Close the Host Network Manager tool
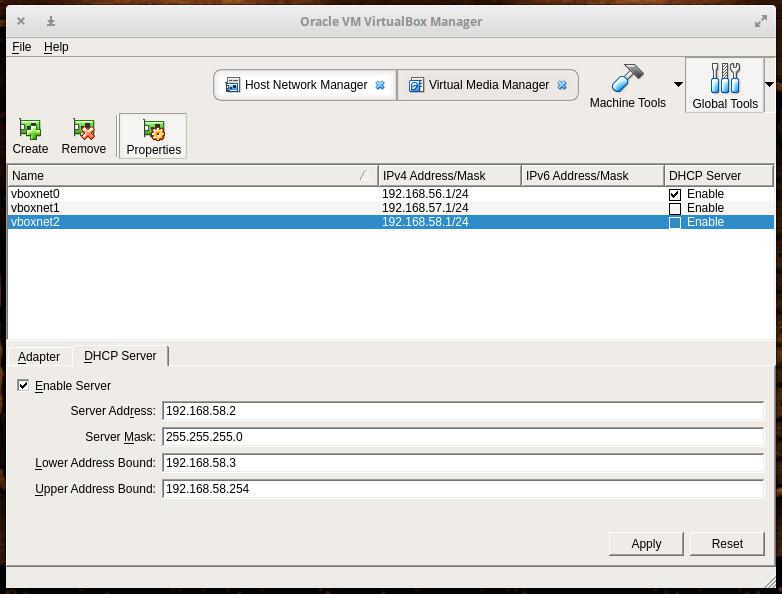782x594 pixels. coord(380,85)
